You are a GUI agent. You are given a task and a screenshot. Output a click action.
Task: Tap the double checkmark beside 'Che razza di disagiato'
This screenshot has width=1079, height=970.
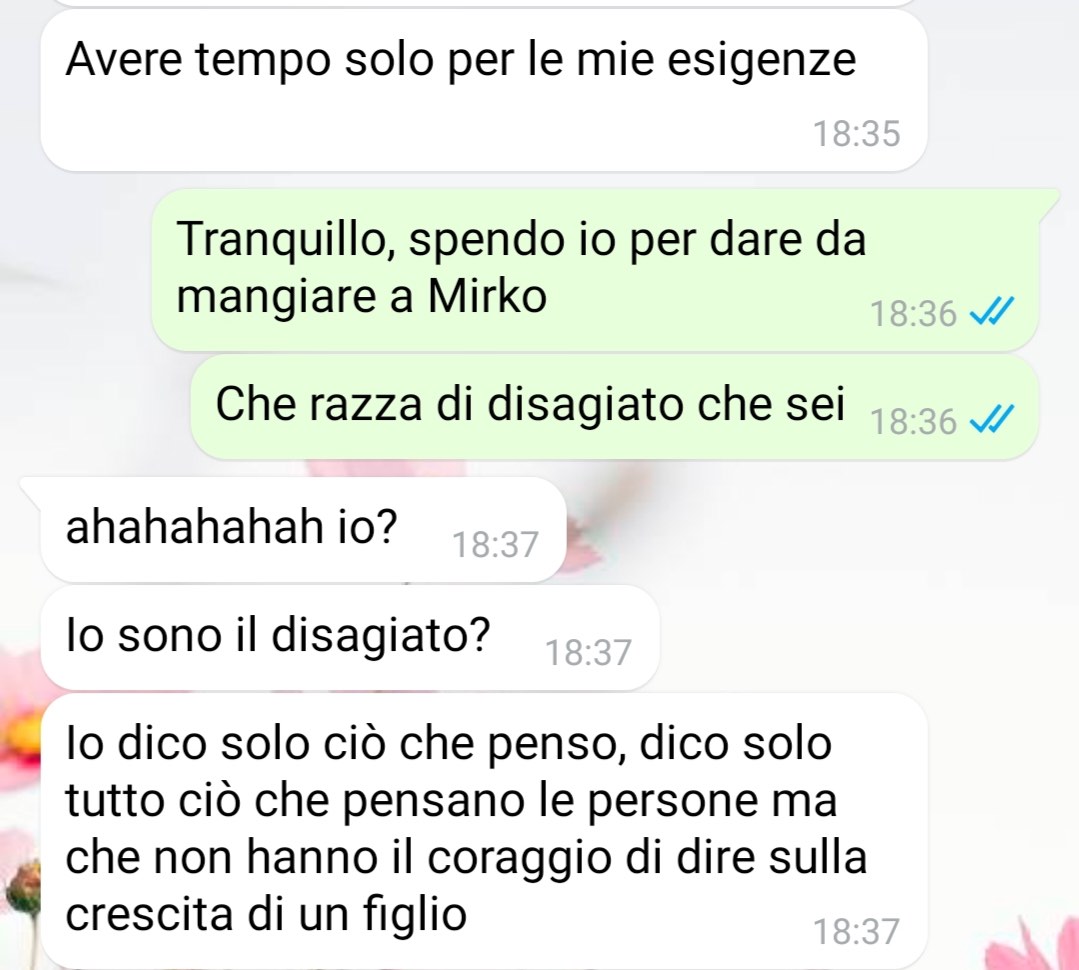click(992, 419)
